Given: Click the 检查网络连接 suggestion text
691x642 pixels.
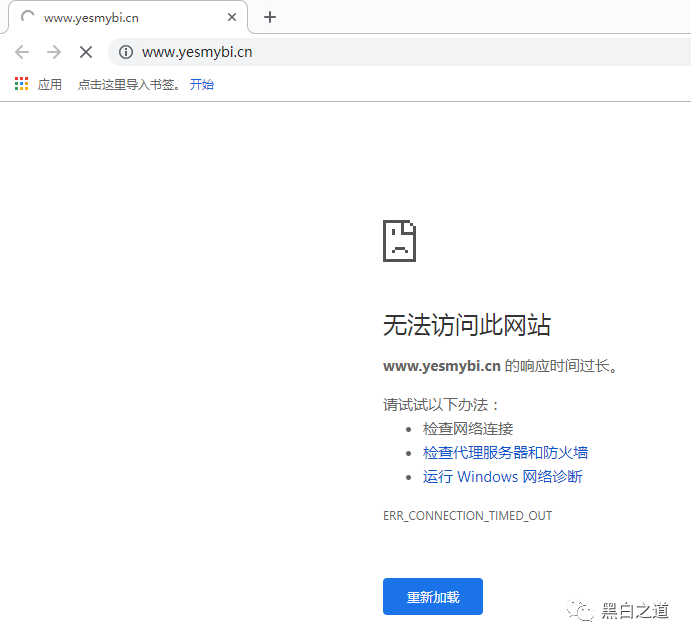Looking at the screenshot, I should tap(468, 429).
